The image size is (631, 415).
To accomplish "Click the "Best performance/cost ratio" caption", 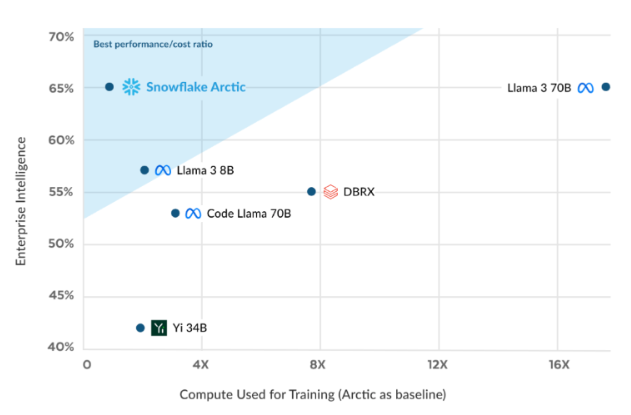I will click(x=153, y=44).
